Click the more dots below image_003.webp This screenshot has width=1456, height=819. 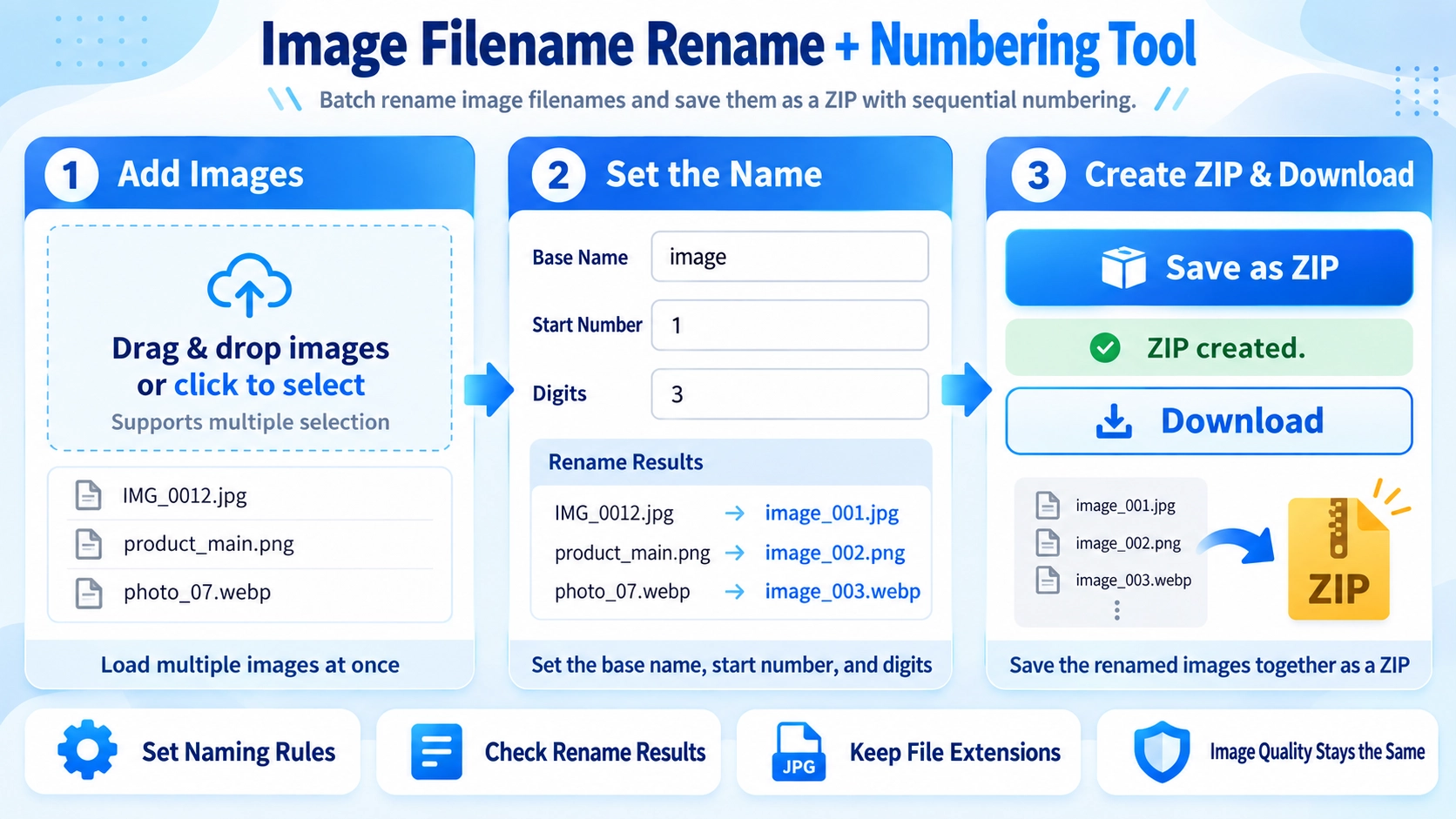(1117, 610)
